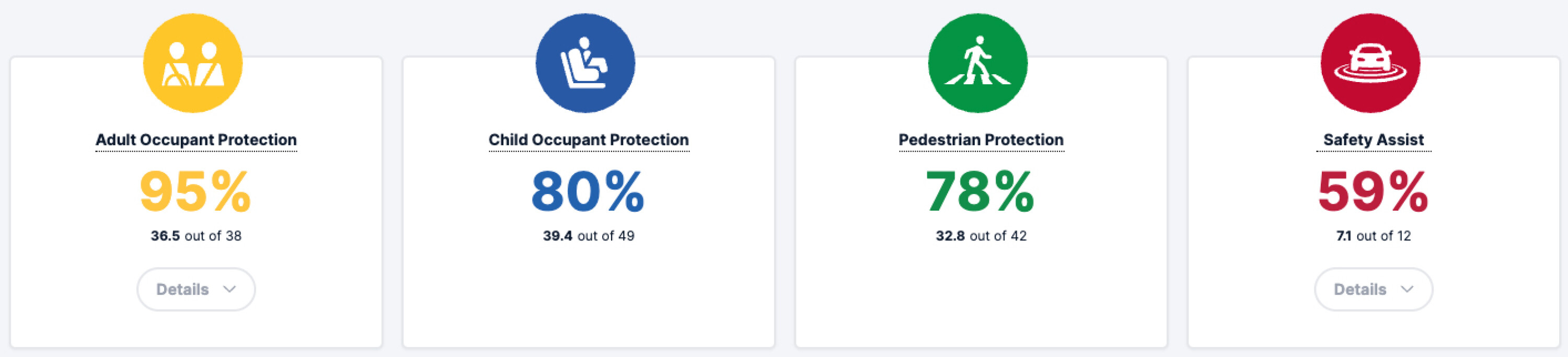1568x357 pixels.
Task: Expand Details under Adult Occupant Protection
Action: pyautogui.click(x=196, y=290)
